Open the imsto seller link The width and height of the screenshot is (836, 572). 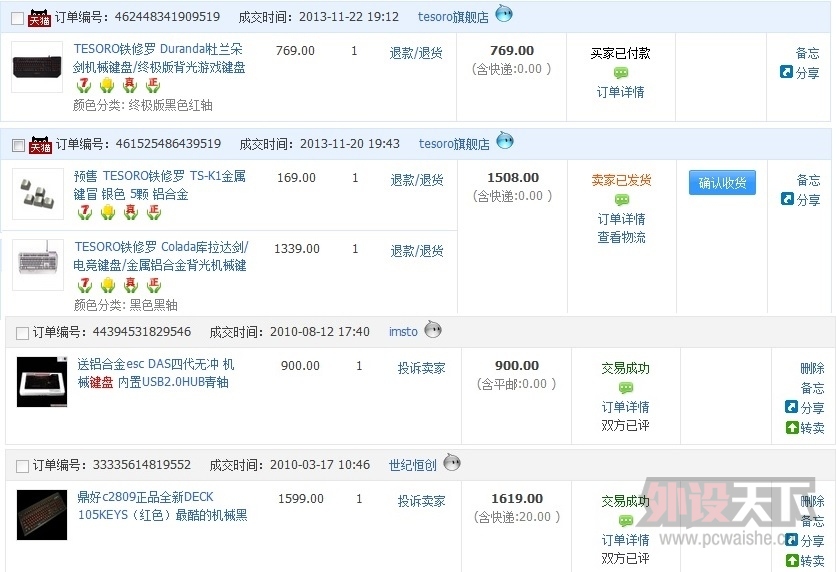(403, 332)
